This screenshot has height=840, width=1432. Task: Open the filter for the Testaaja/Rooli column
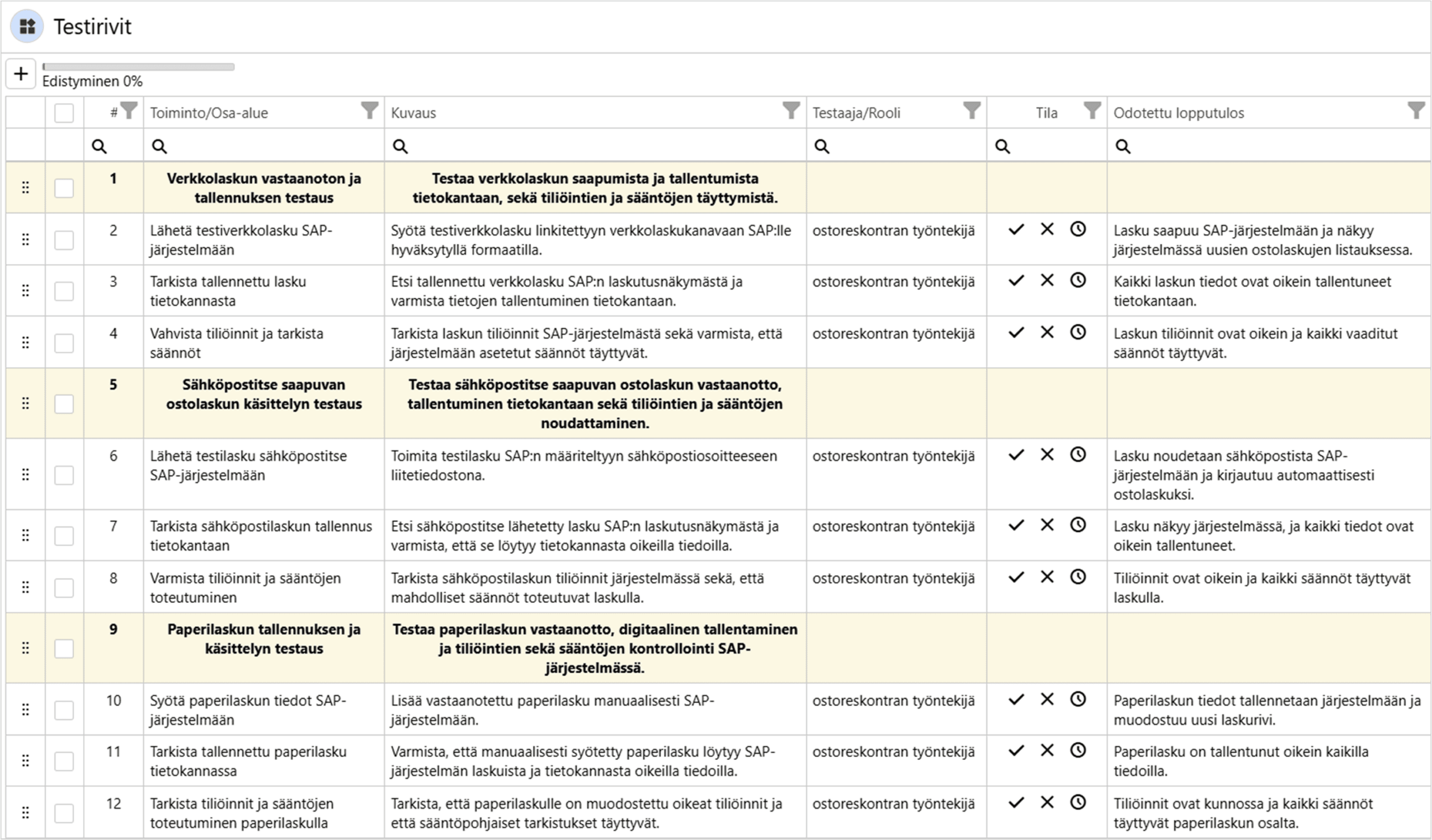click(x=972, y=110)
